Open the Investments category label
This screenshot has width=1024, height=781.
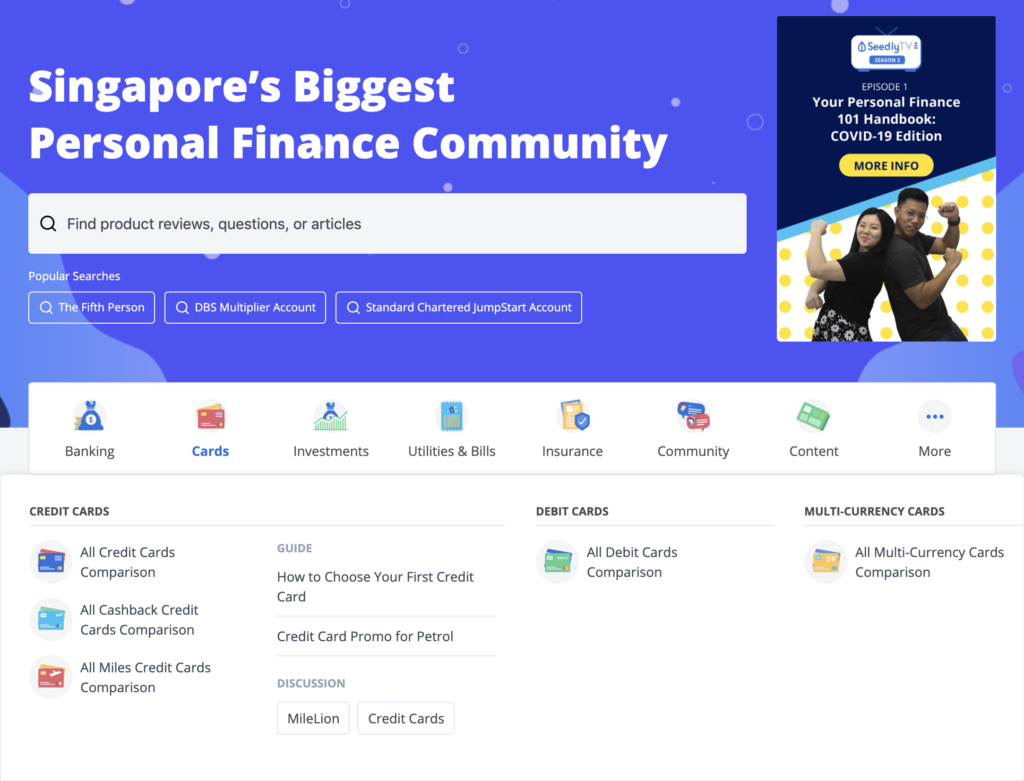click(330, 451)
